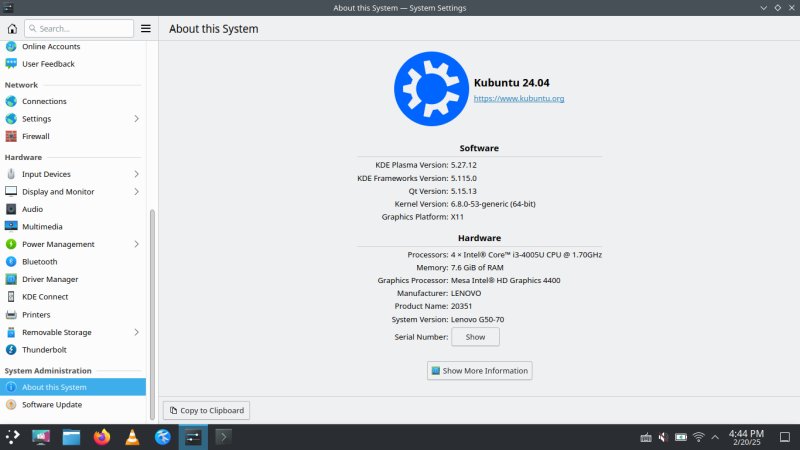Click the Wi-Fi icon in the system tray

tap(698, 437)
